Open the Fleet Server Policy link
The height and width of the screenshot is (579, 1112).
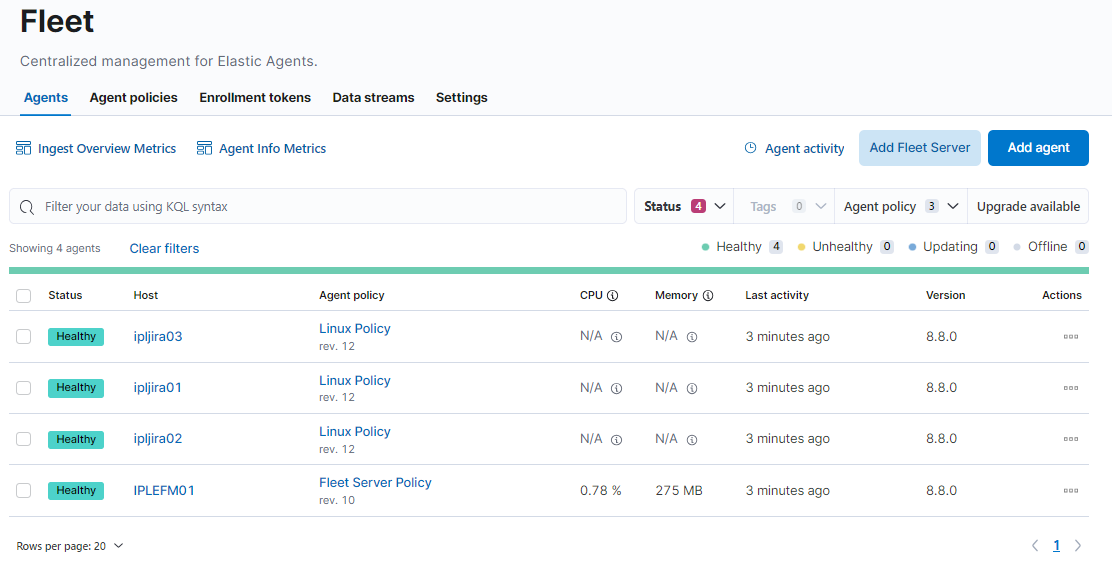375,482
